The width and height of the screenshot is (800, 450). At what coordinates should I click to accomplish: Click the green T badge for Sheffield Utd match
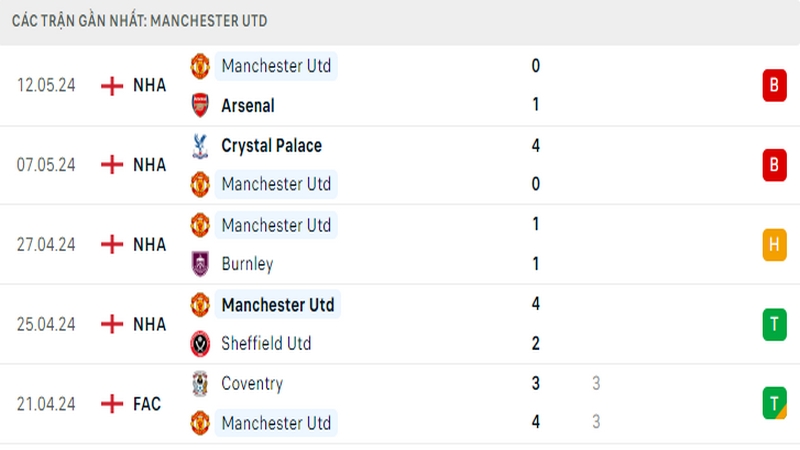coord(774,324)
